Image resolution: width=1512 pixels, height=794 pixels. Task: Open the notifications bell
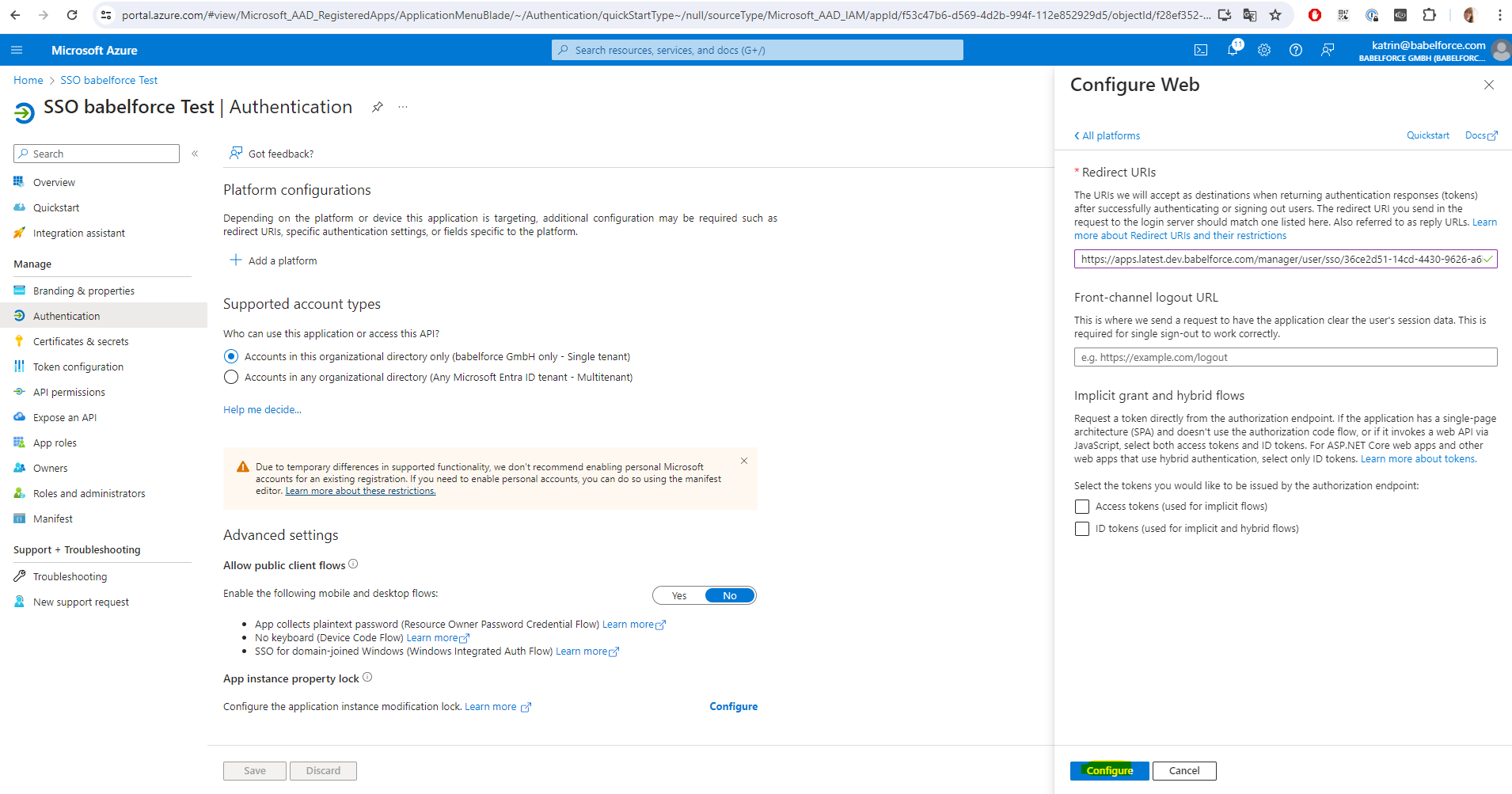(x=1233, y=50)
